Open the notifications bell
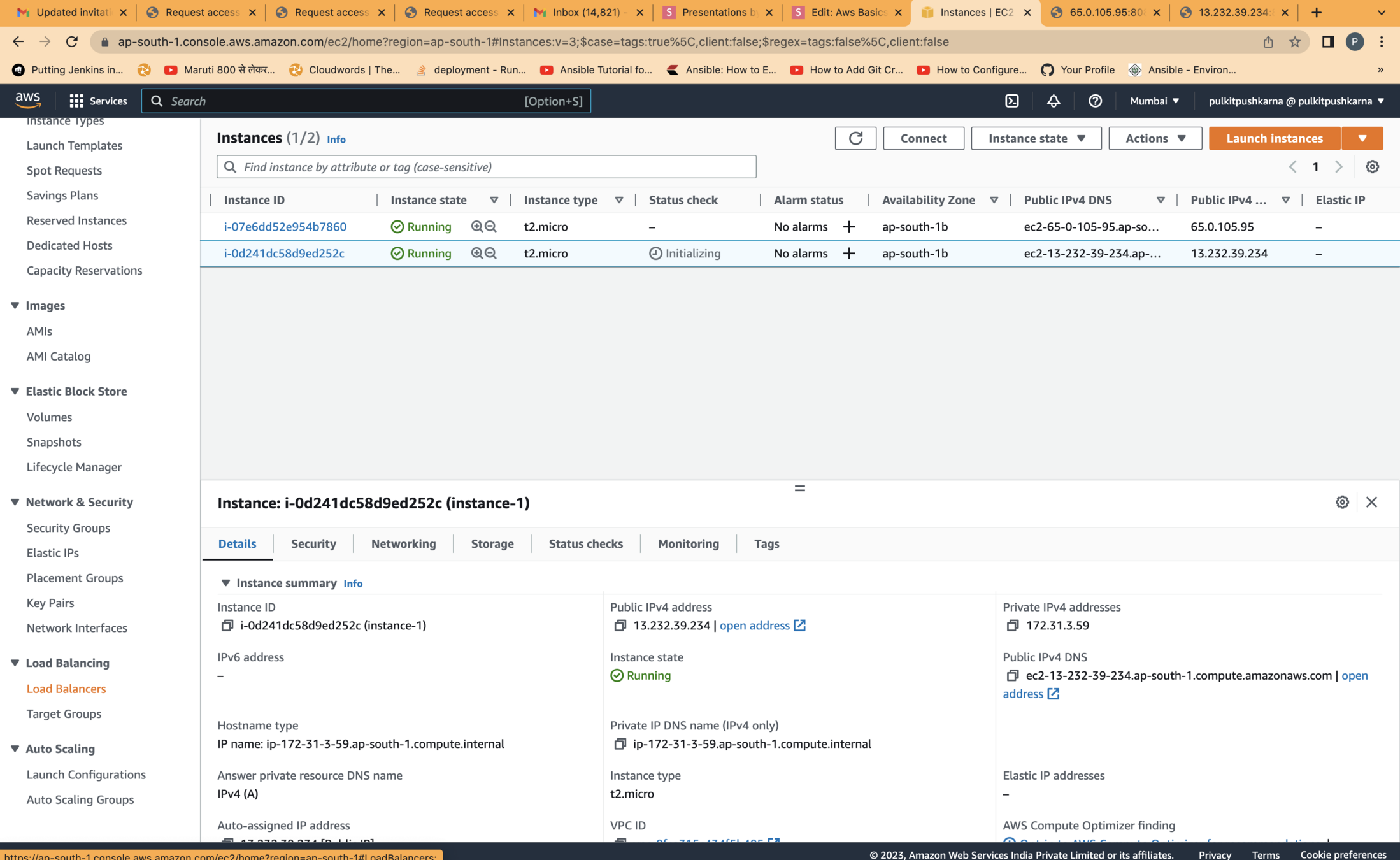Screen dimensions: 1400x860 click(x=1054, y=101)
